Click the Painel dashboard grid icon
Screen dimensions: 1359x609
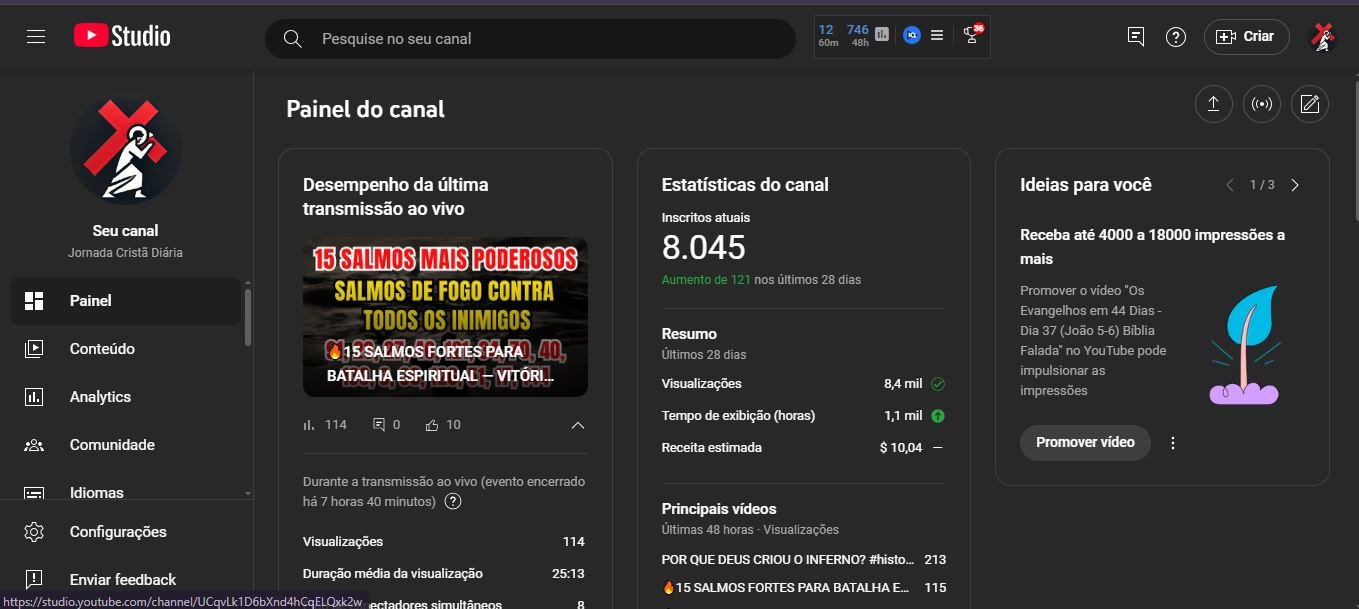[x=34, y=301]
